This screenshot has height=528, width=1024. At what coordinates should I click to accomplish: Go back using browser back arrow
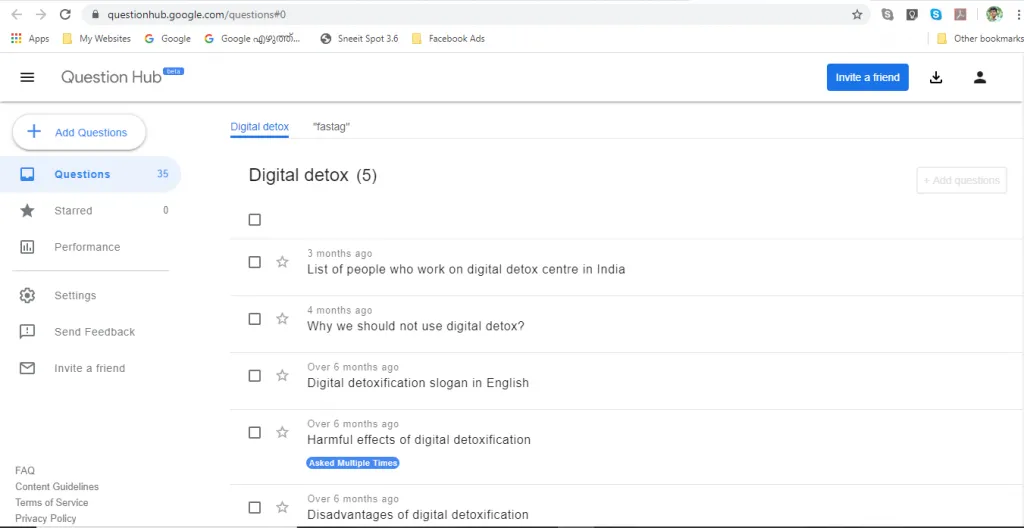pyautogui.click(x=17, y=14)
